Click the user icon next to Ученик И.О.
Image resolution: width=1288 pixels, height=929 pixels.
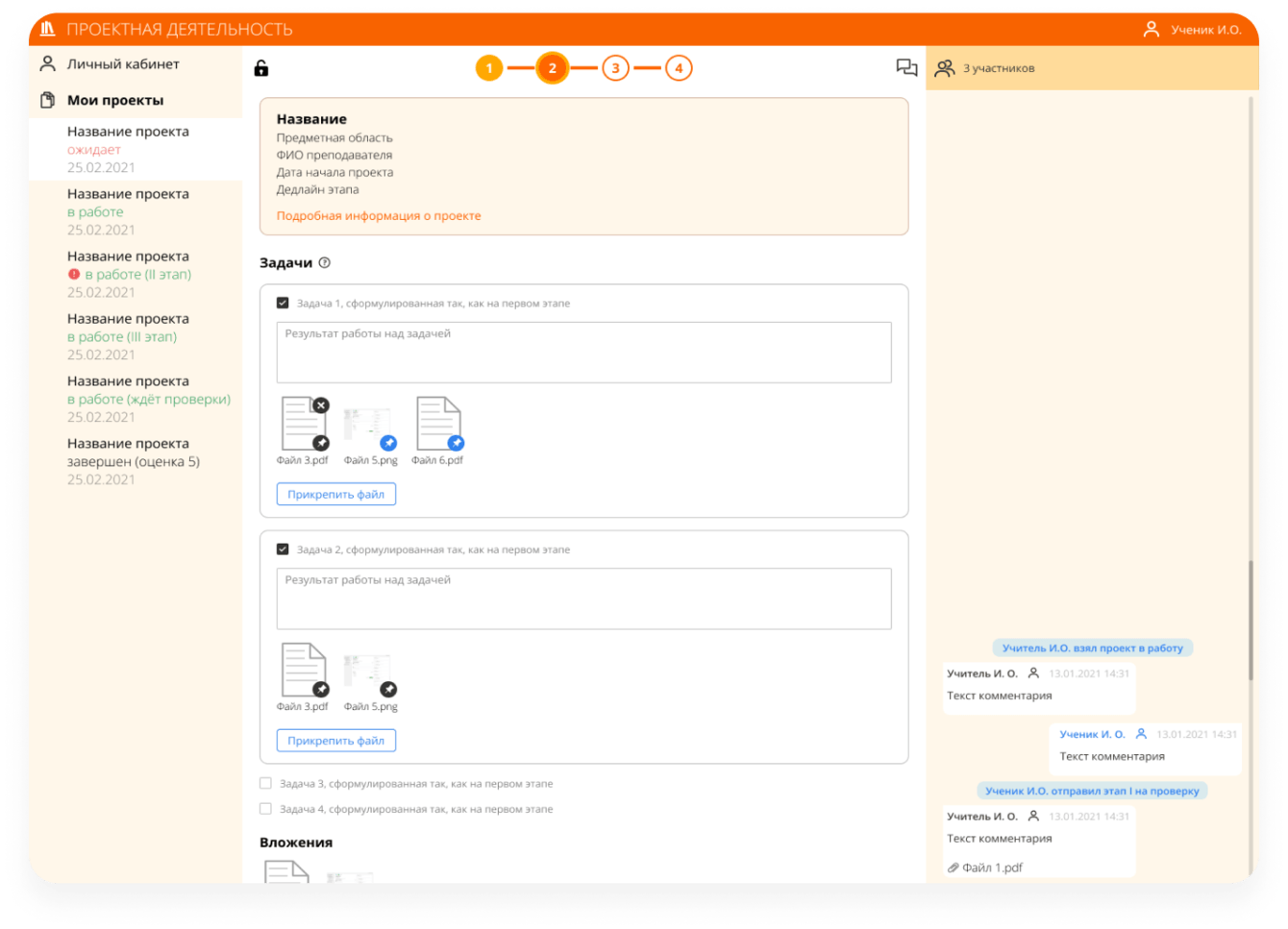coord(1151,30)
